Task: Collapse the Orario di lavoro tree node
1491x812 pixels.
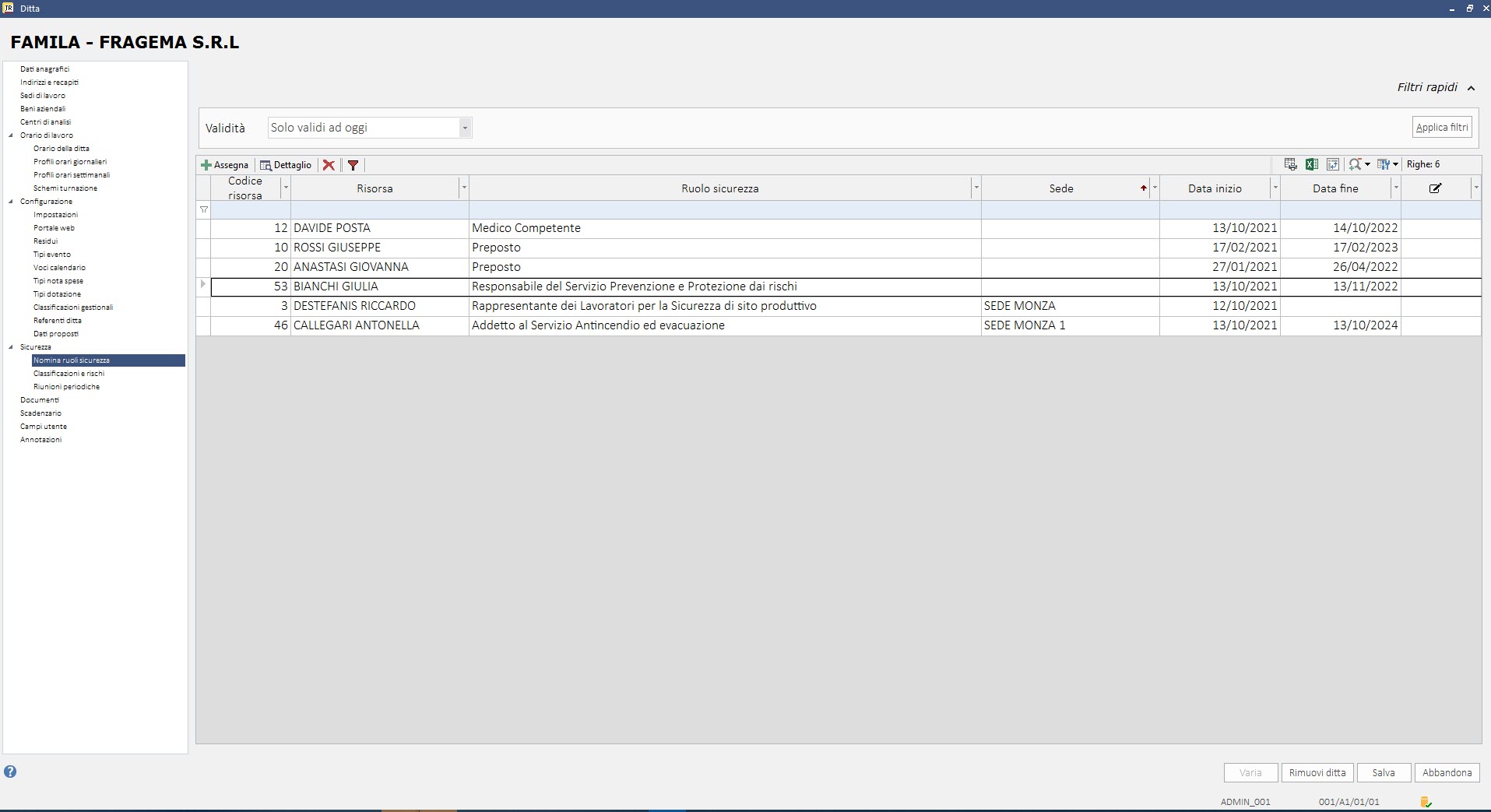Action: tap(11, 135)
